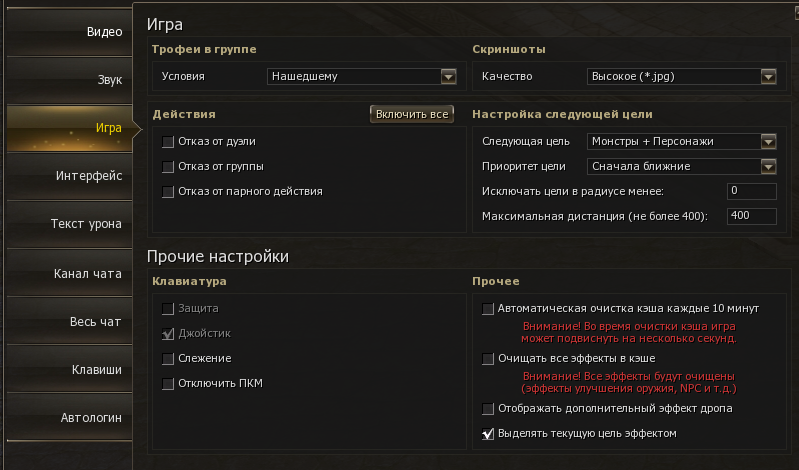Open the Качество screenshot quality dropdown

768,76
